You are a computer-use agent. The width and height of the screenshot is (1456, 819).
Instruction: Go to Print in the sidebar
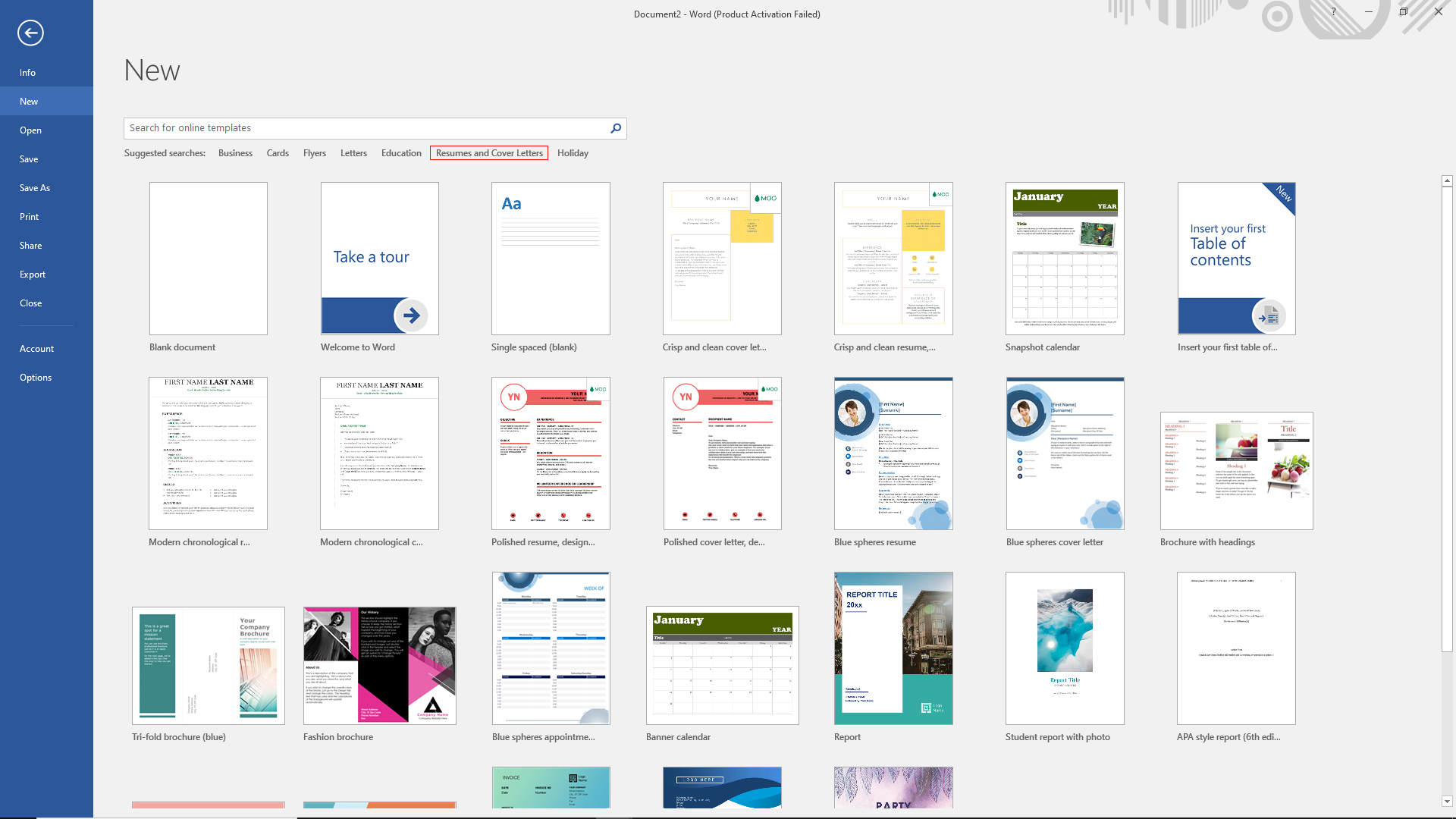(46, 216)
